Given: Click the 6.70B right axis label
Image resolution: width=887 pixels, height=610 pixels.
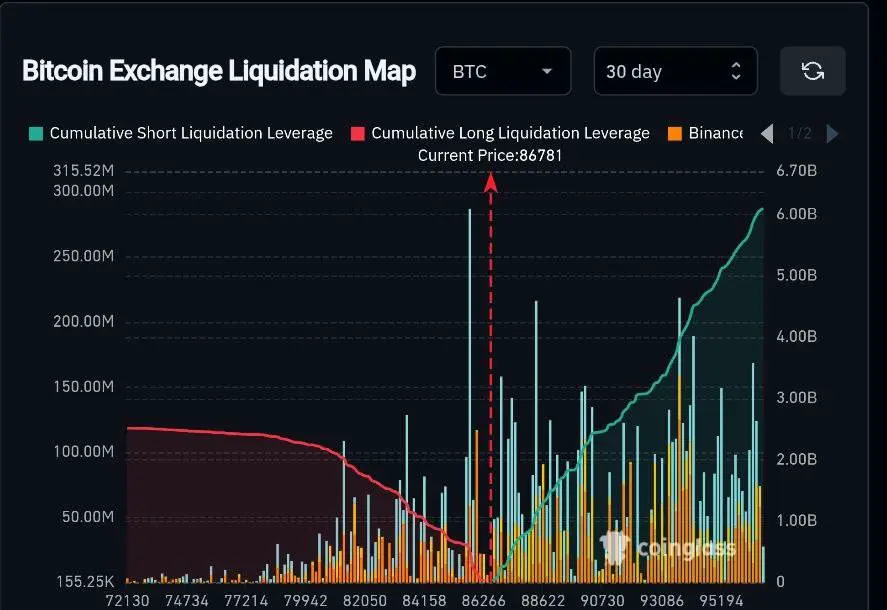Looking at the screenshot, I should pos(796,171).
